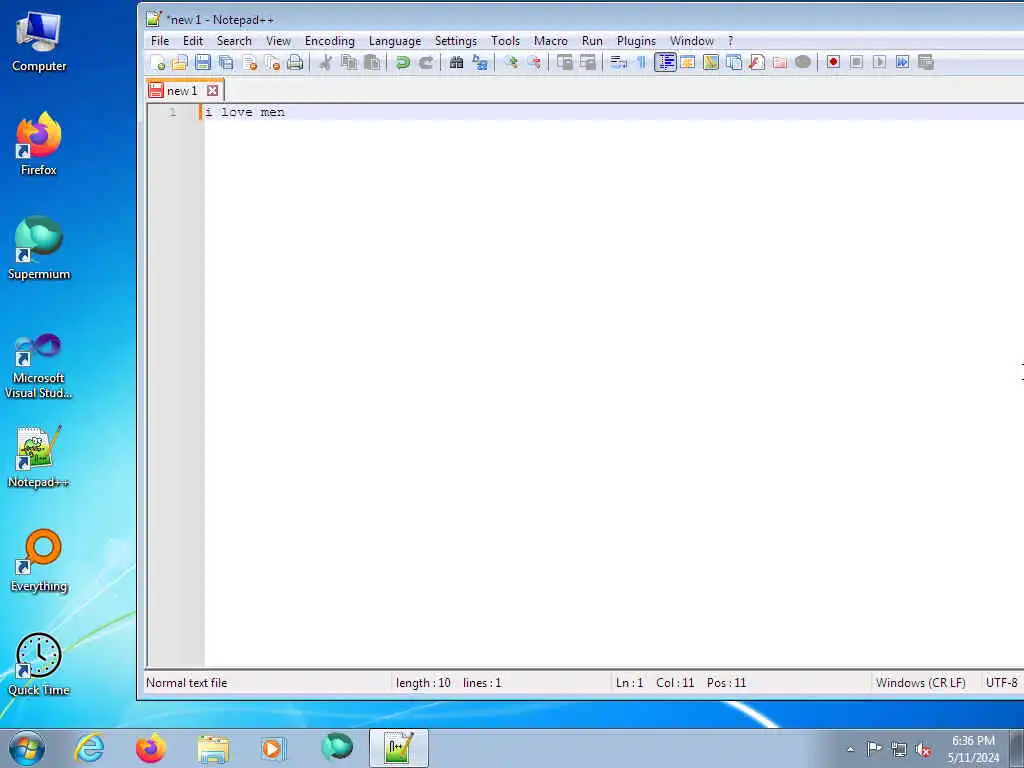Click "Ln : 1" status bar entry

pos(630,682)
